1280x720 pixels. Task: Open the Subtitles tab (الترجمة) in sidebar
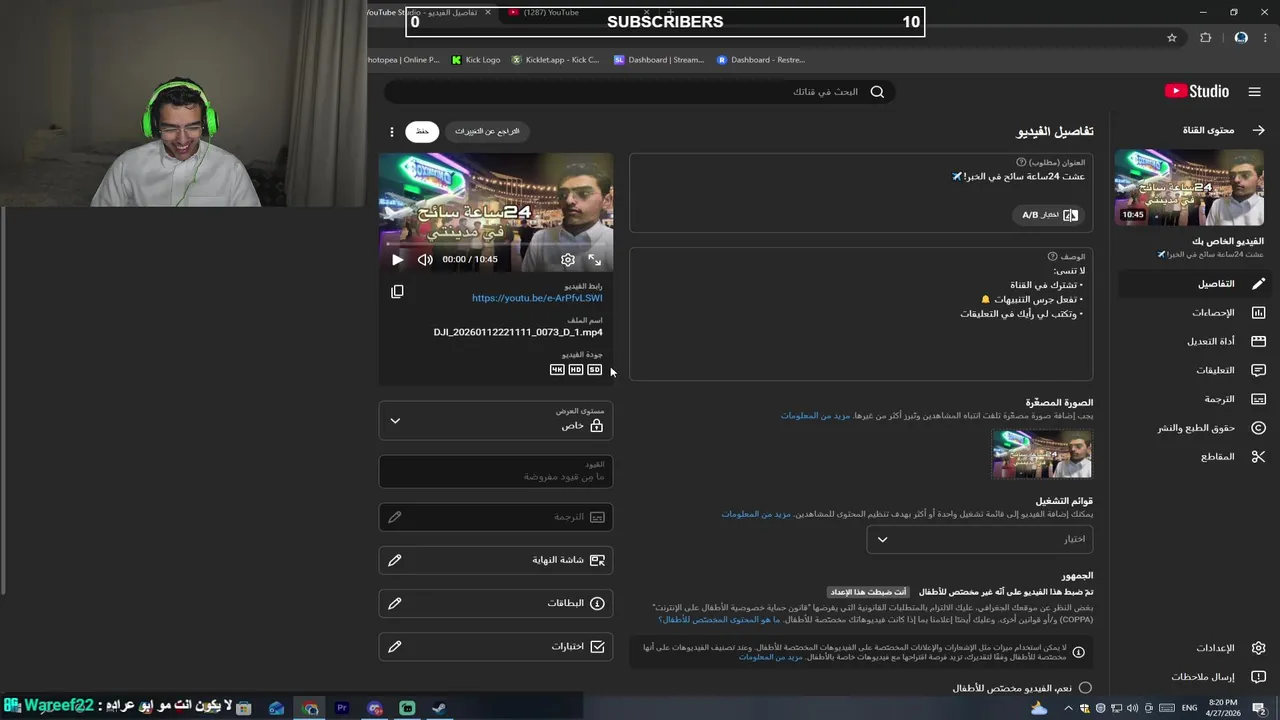click(x=1193, y=399)
